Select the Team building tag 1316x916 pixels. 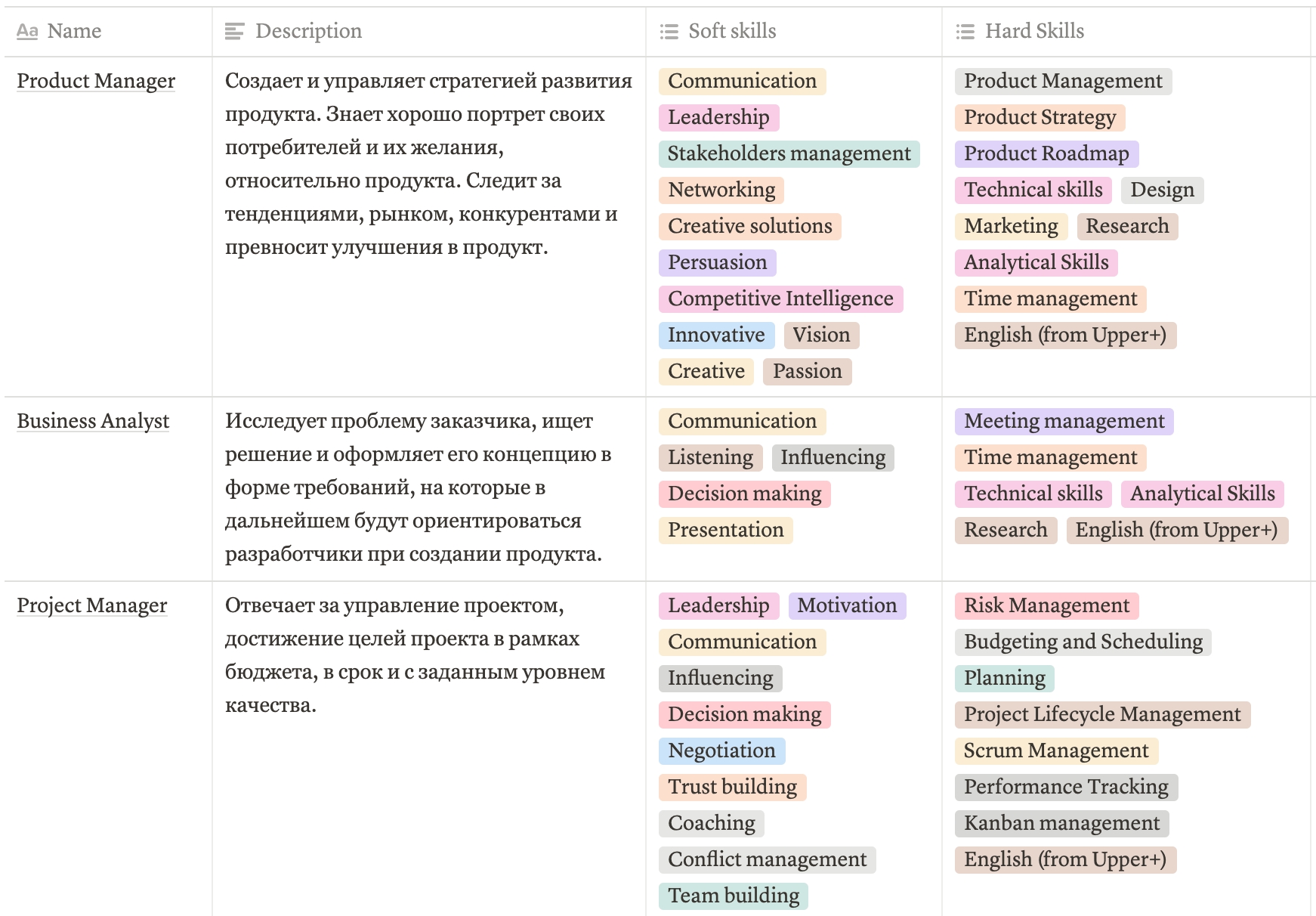[x=733, y=896]
